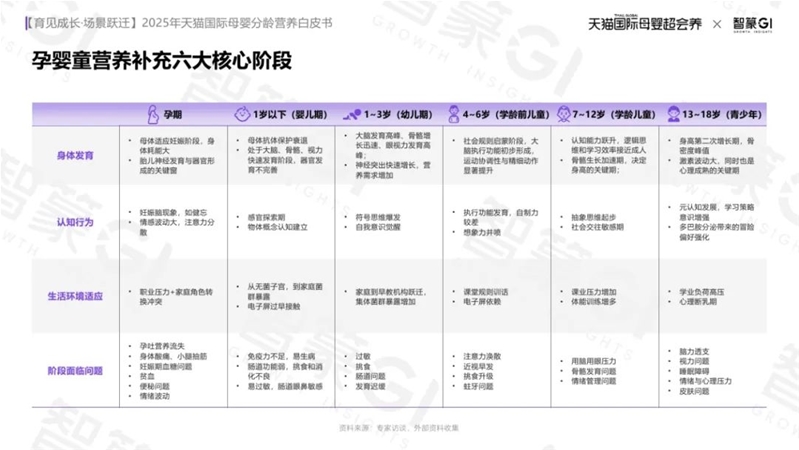Click the text 便秘问题

click(x=154, y=386)
